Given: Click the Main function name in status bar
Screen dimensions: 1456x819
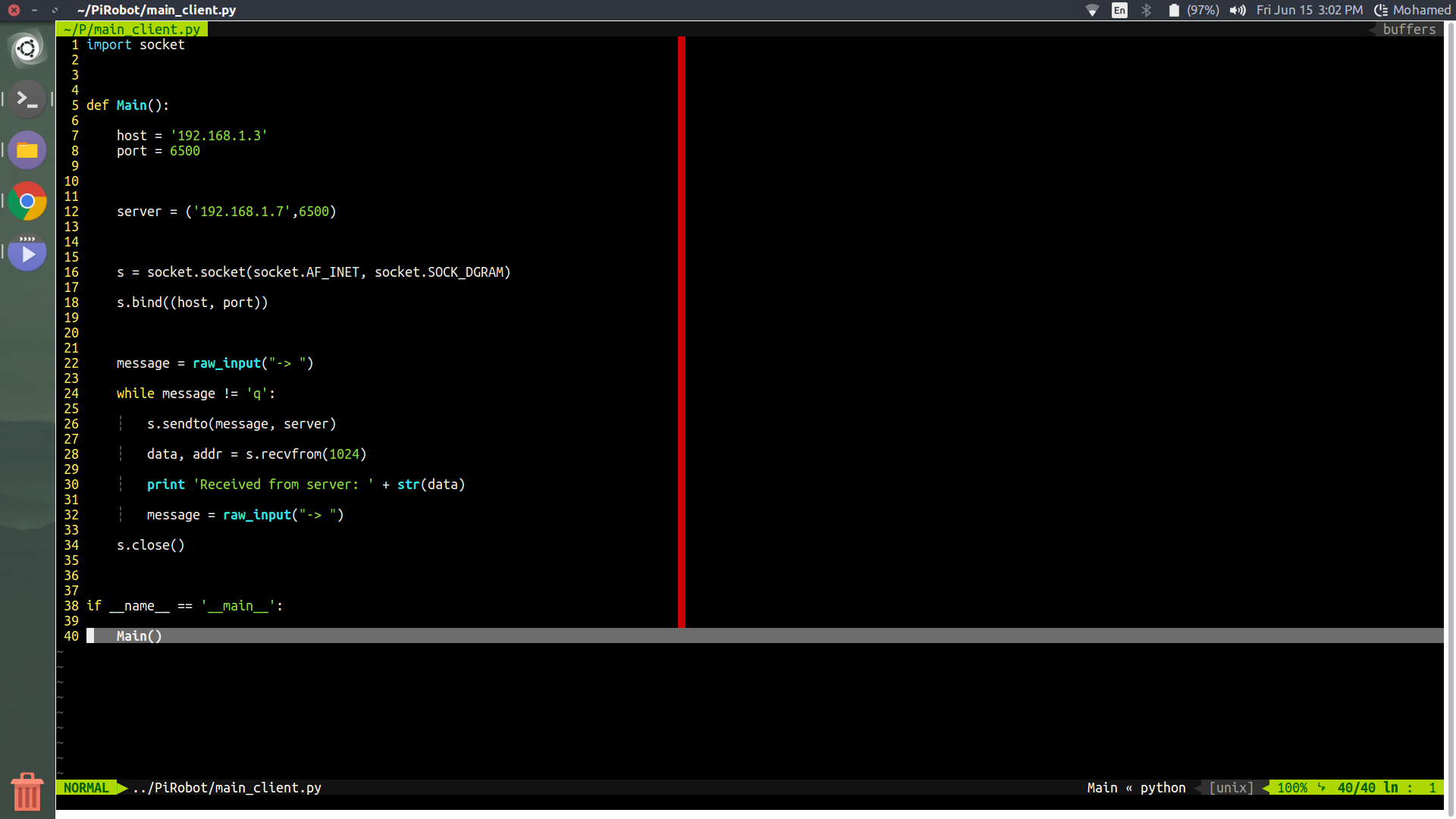Looking at the screenshot, I should click(1102, 787).
